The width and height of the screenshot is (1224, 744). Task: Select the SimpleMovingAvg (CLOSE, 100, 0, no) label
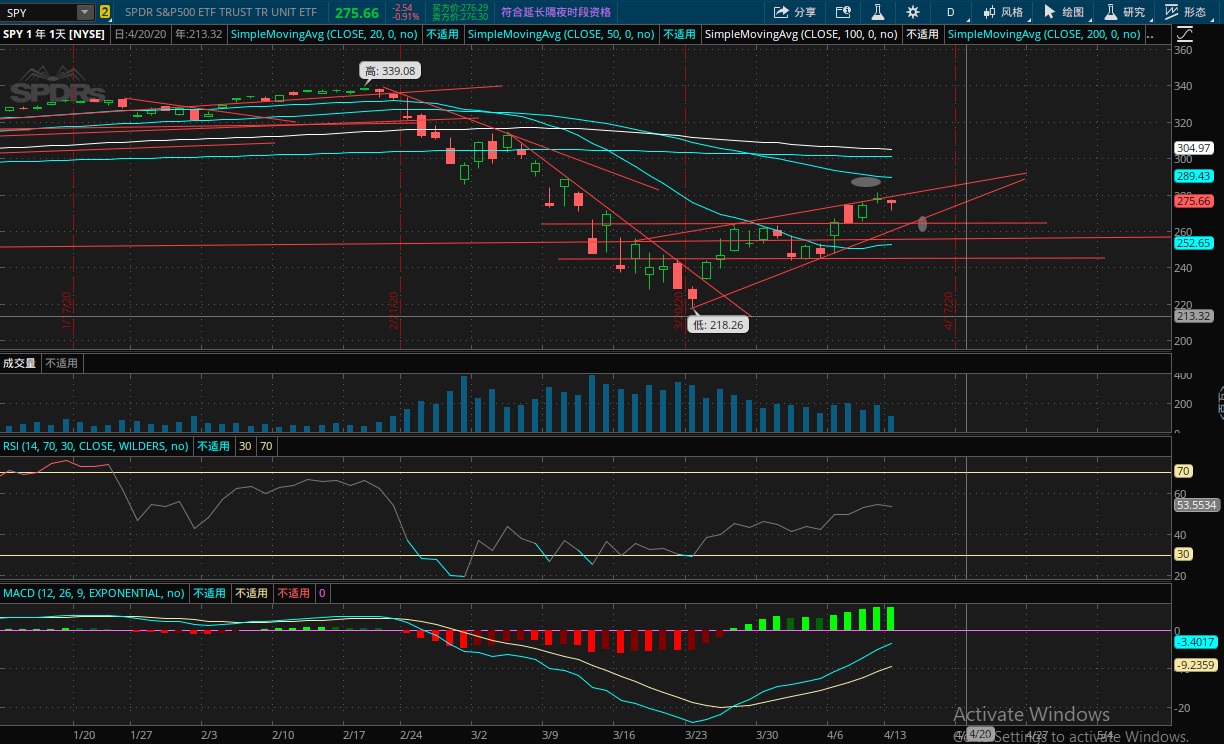[x=802, y=34]
